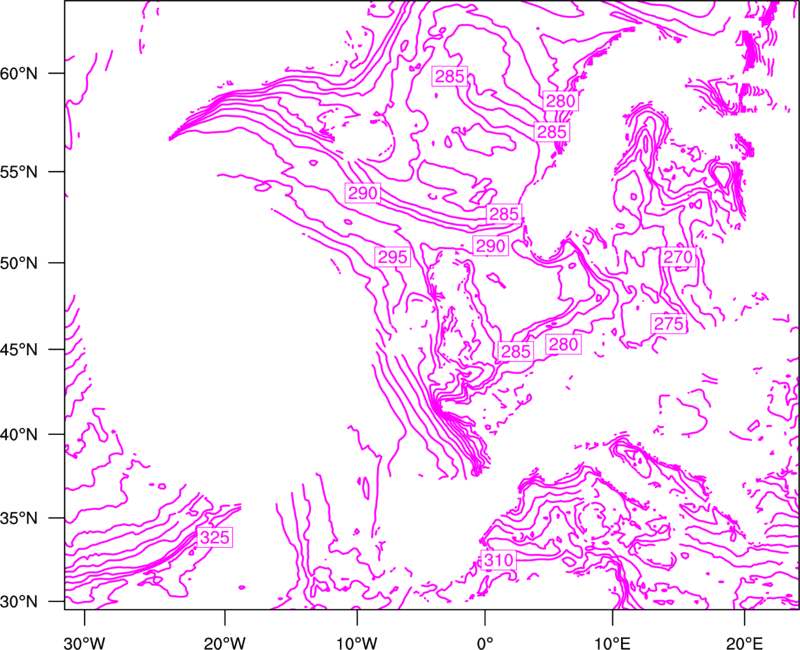
Task: Click the 275 contour label
Action: [668, 323]
